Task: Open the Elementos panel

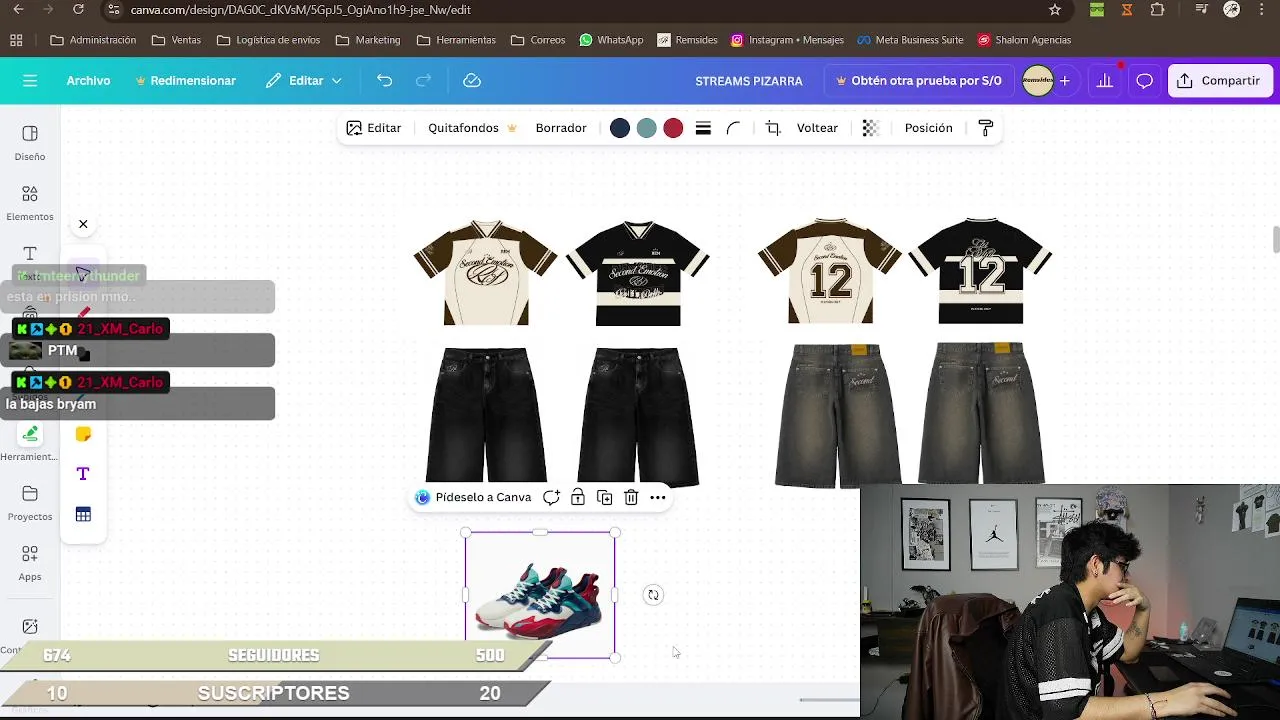Action: (x=30, y=203)
